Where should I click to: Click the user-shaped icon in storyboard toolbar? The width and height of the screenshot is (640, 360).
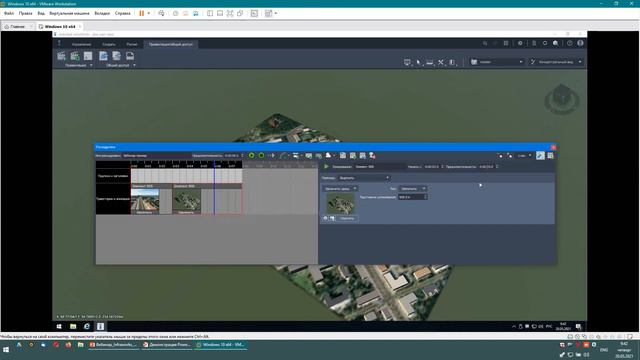click(x=328, y=156)
